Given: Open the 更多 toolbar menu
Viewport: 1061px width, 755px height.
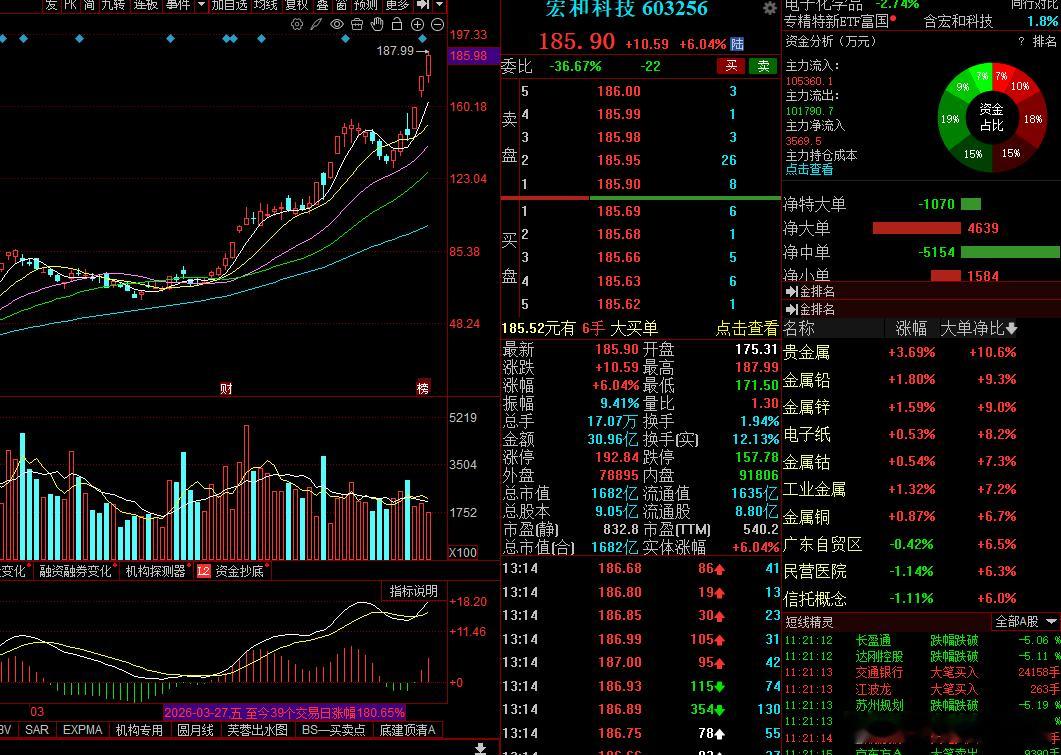Looking at the screenshot, I should pos(397,5).
